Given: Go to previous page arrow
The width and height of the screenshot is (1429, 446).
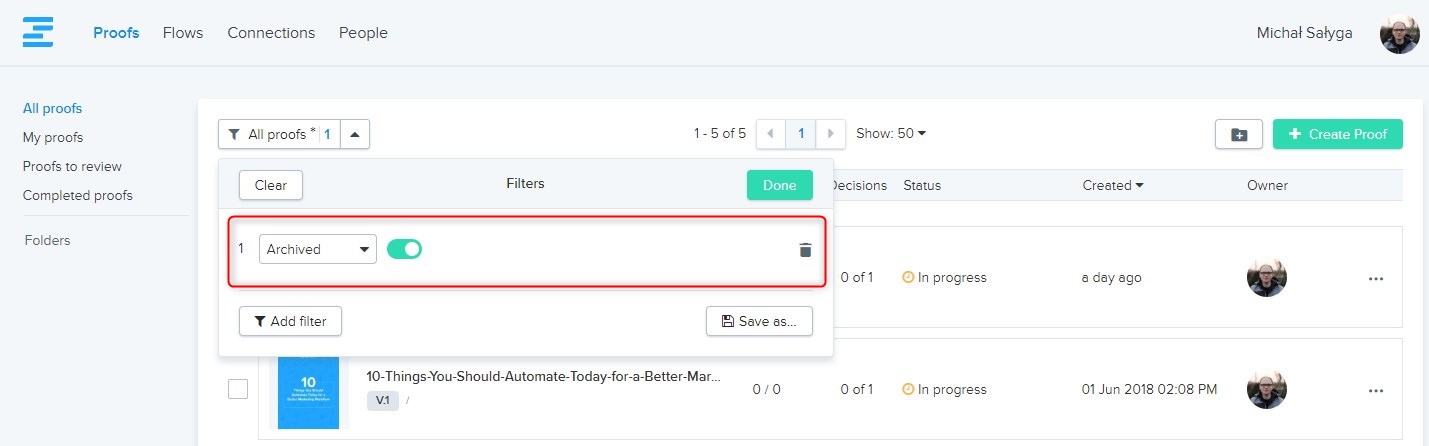Looking at the screenshot, I should pos(771,134).
